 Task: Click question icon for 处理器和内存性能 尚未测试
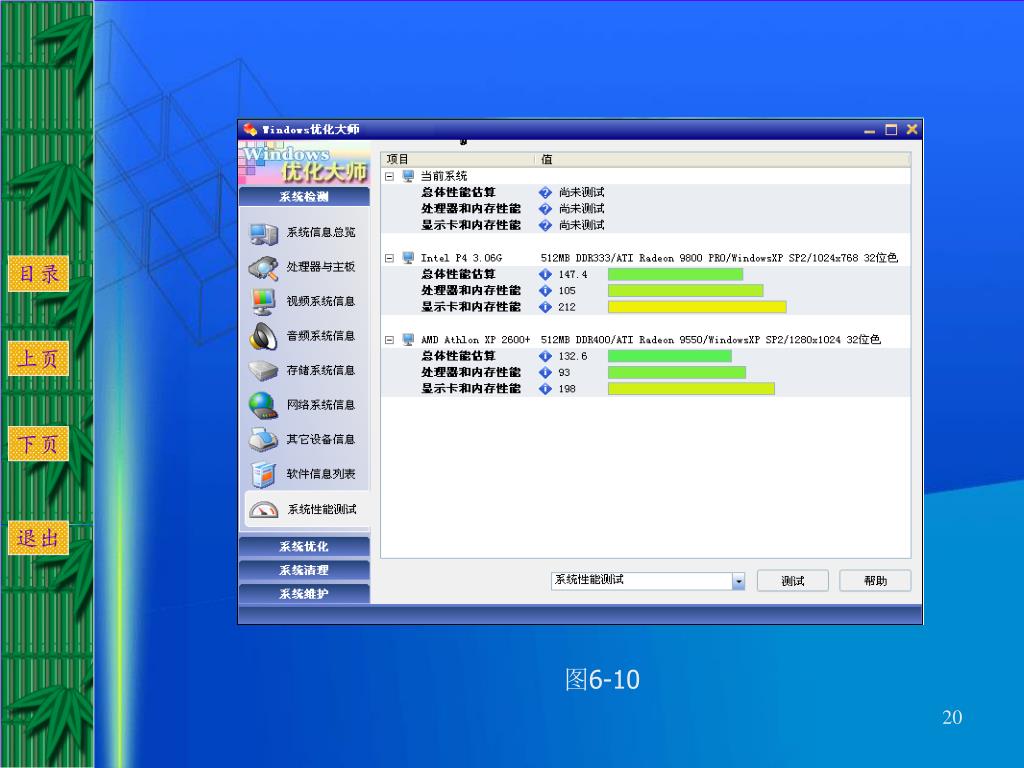point(545,209)
